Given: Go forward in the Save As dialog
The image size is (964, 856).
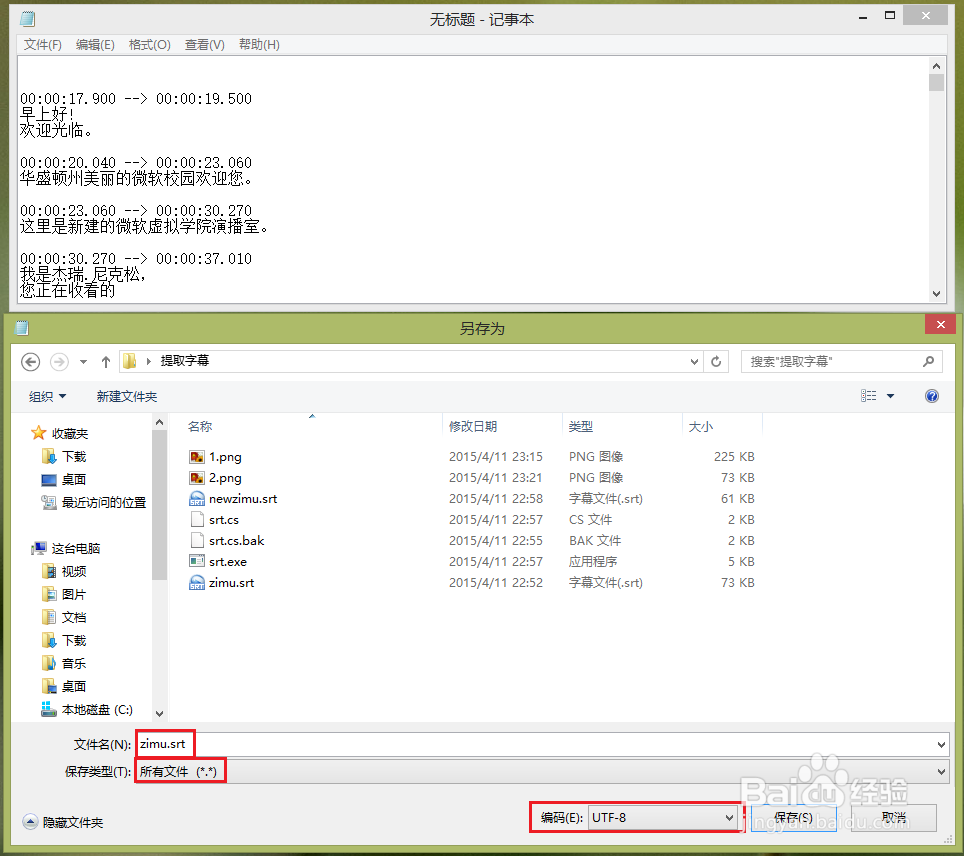Looking at the screenshot, I should tap(59, 362).
